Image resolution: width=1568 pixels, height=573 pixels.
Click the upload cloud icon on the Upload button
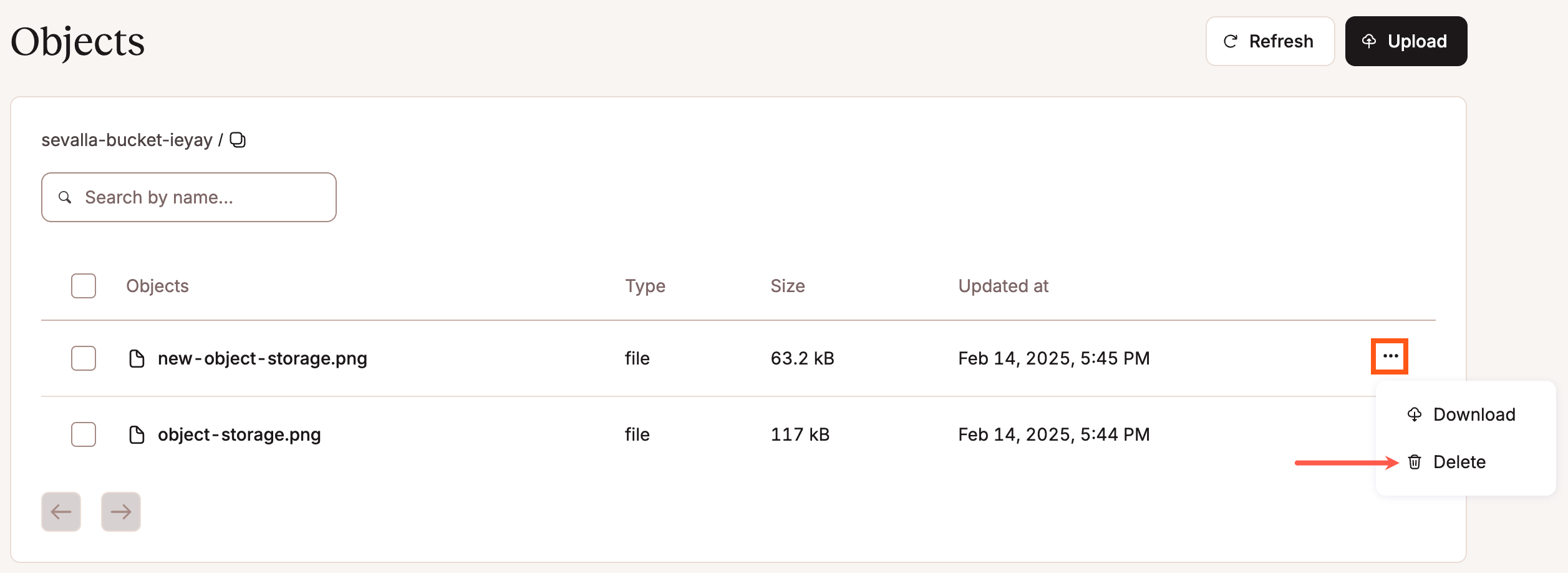click(1370, 41)
